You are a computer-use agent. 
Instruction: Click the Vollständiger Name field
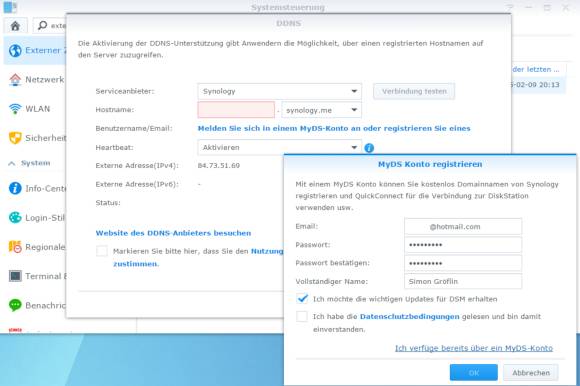click(463, 281)
